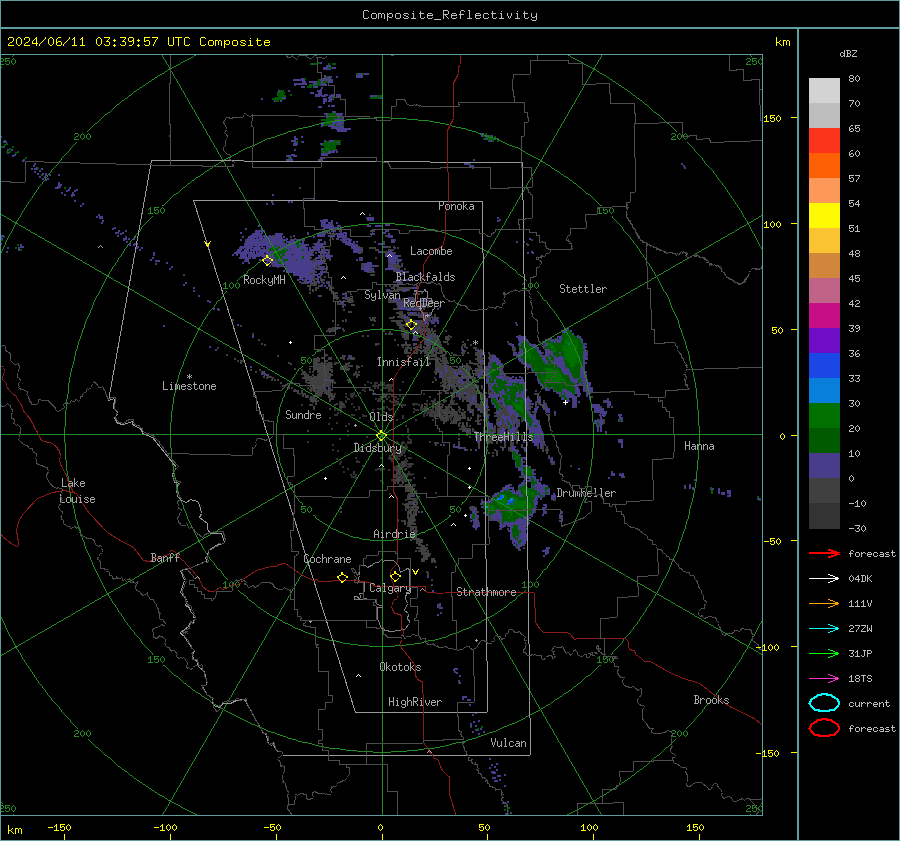Select the 20 dBZ green color swatch
Image resolution: width=900 pixels, height=841 pixels.
click(824, 416)
